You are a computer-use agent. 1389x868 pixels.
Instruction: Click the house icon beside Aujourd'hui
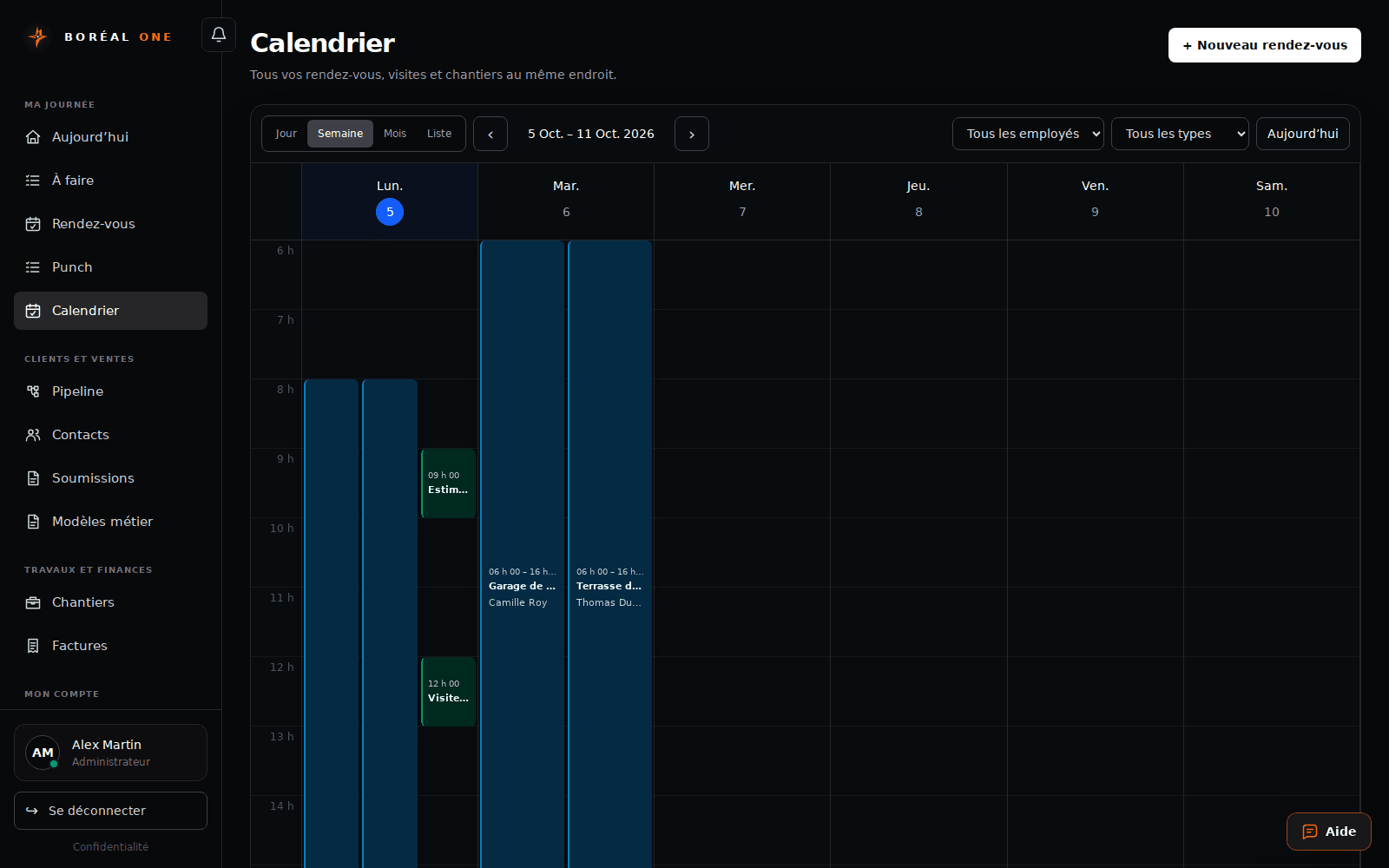[x=33, y=137]
